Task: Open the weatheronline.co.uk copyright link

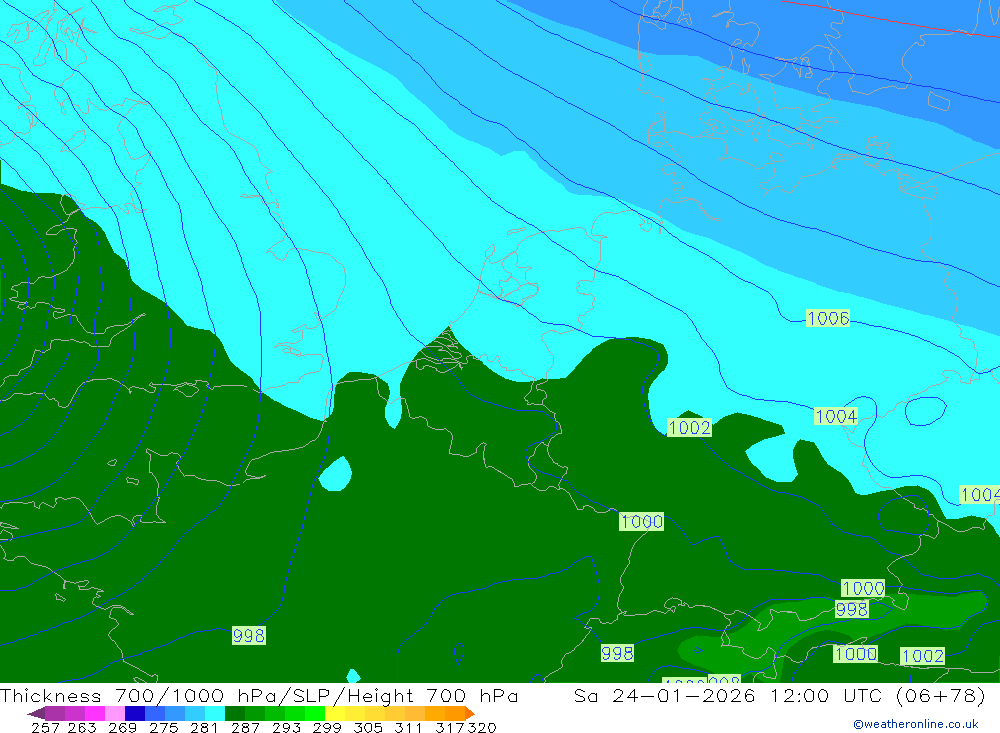Action: pos(916,724)
